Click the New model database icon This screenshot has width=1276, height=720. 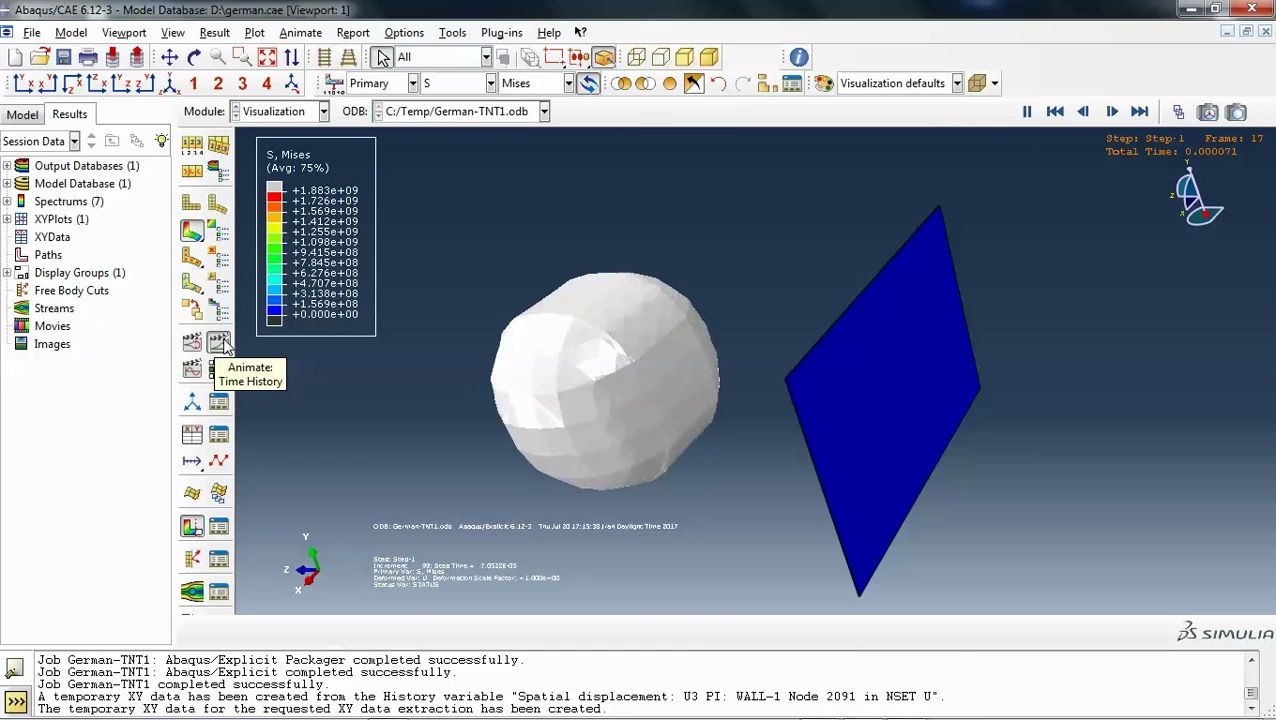click(x=15, y=57)
